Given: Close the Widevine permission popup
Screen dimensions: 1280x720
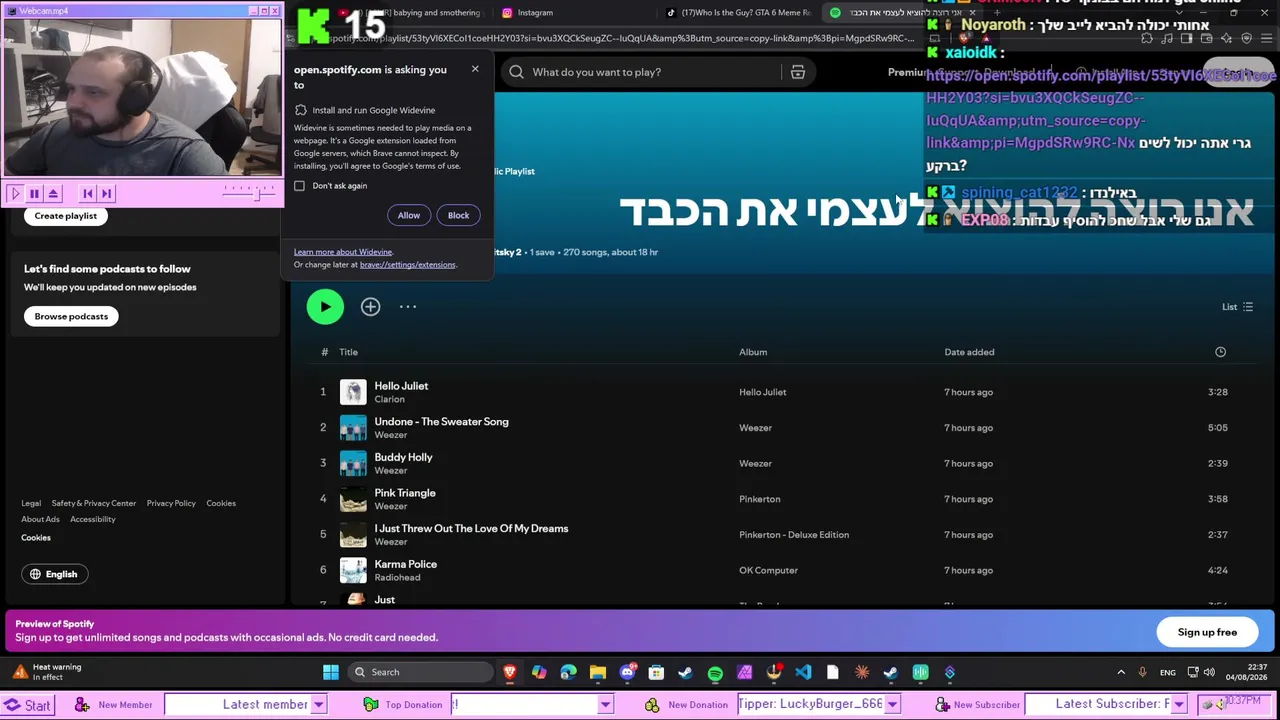Looking at the screenshot, I should pos(475,69).
